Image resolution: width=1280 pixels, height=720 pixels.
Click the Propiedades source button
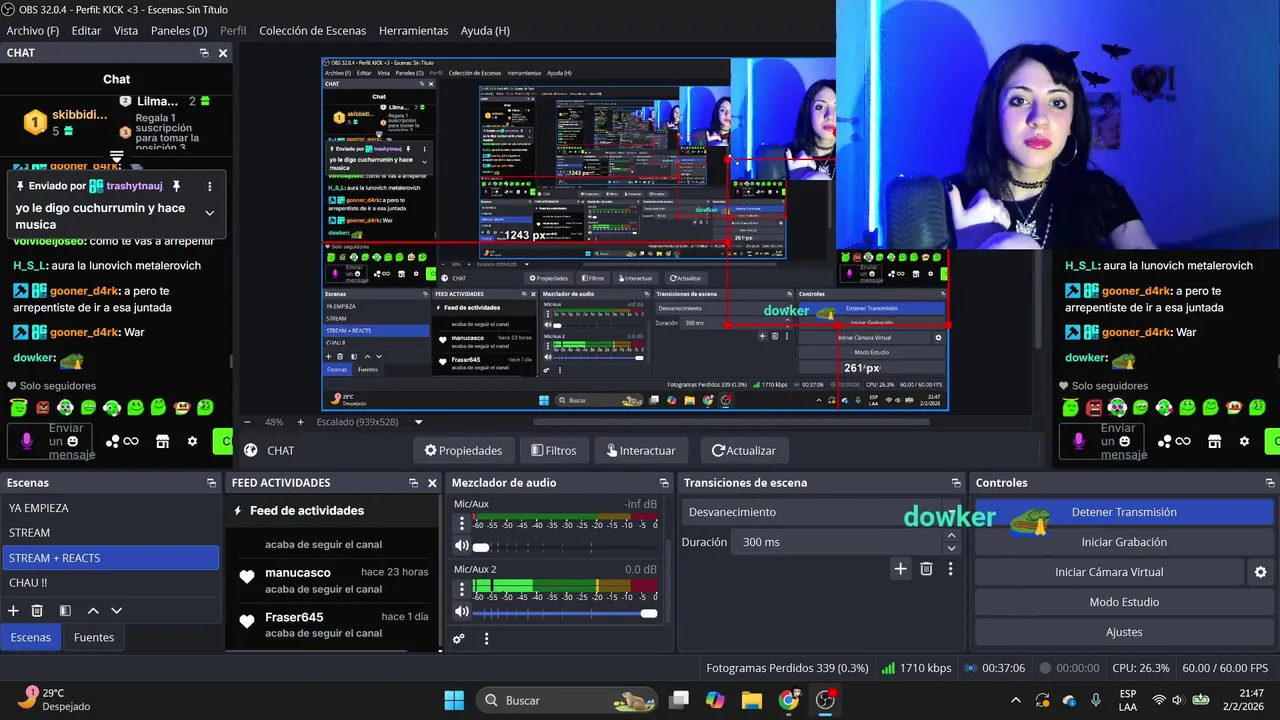click(x=464, y=450)
